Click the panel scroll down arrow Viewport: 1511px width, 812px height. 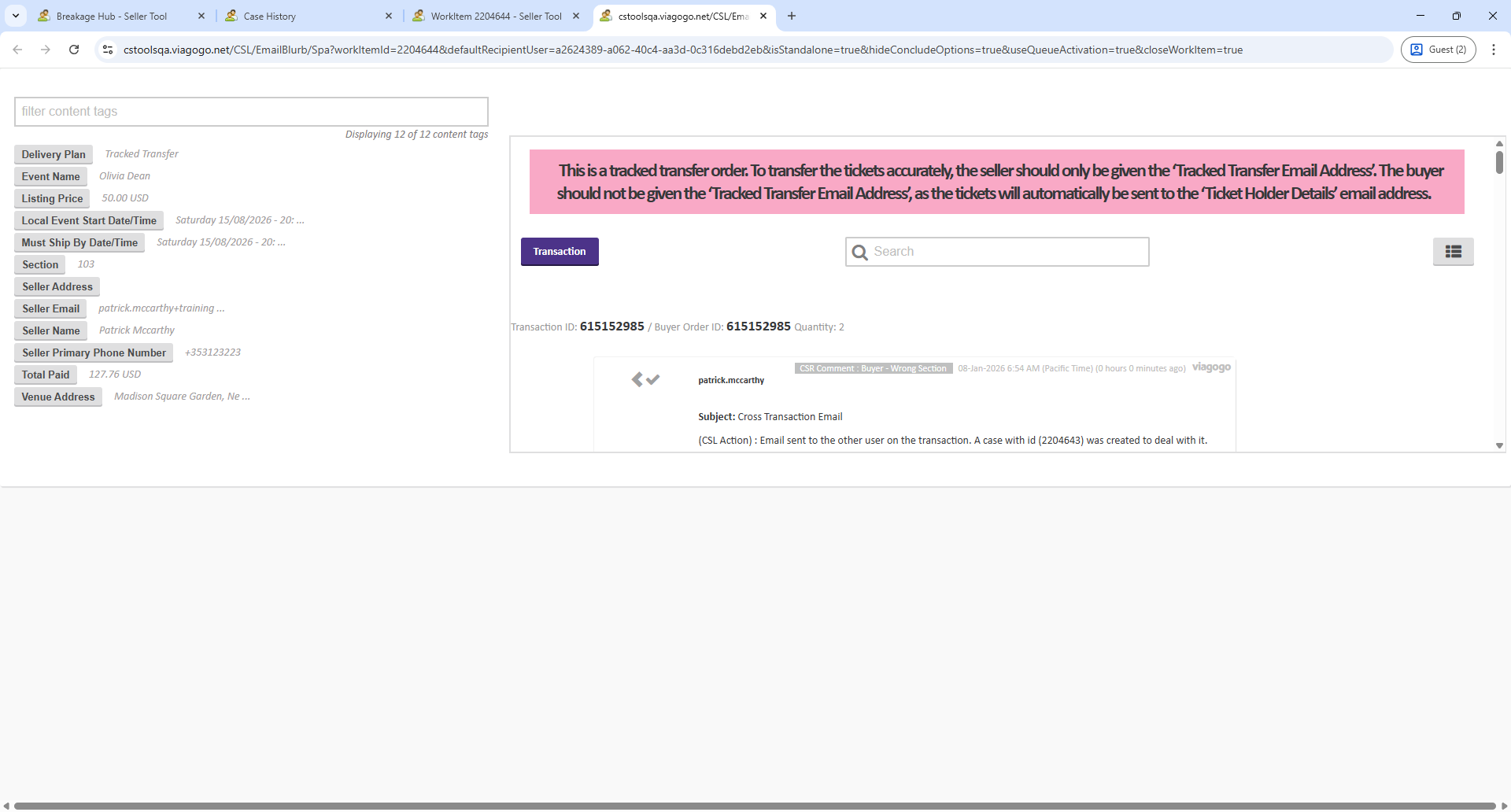(x=1499, y=445)
